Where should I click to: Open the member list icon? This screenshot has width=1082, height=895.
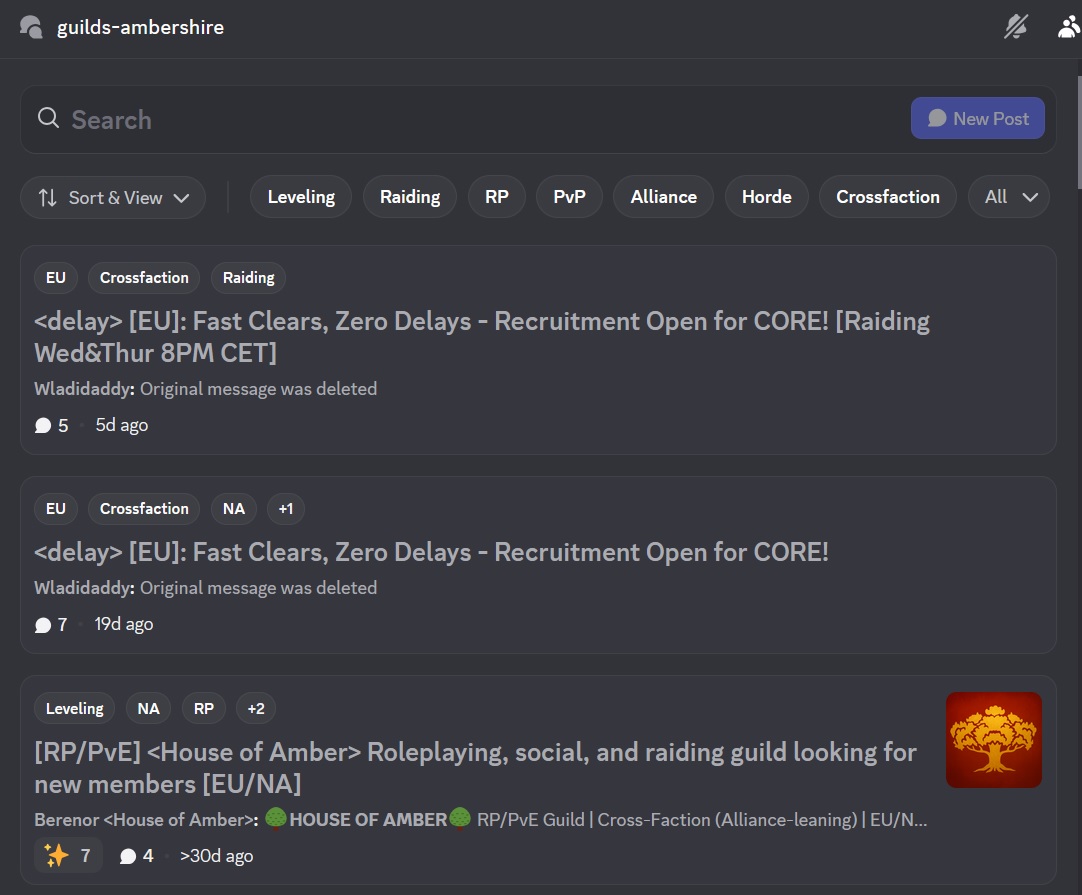(x=1068, y=27)
